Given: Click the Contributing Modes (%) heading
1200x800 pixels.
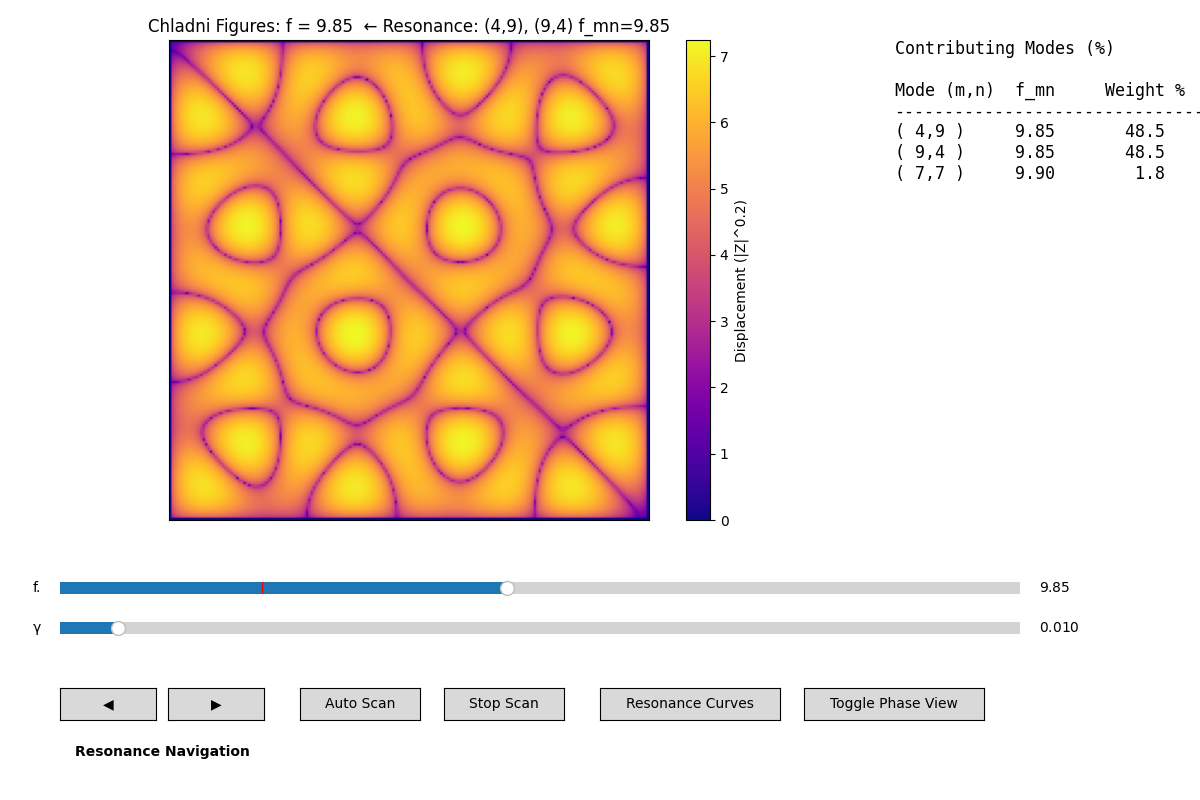Looking at the screenshot, I should coord(1004,48).
